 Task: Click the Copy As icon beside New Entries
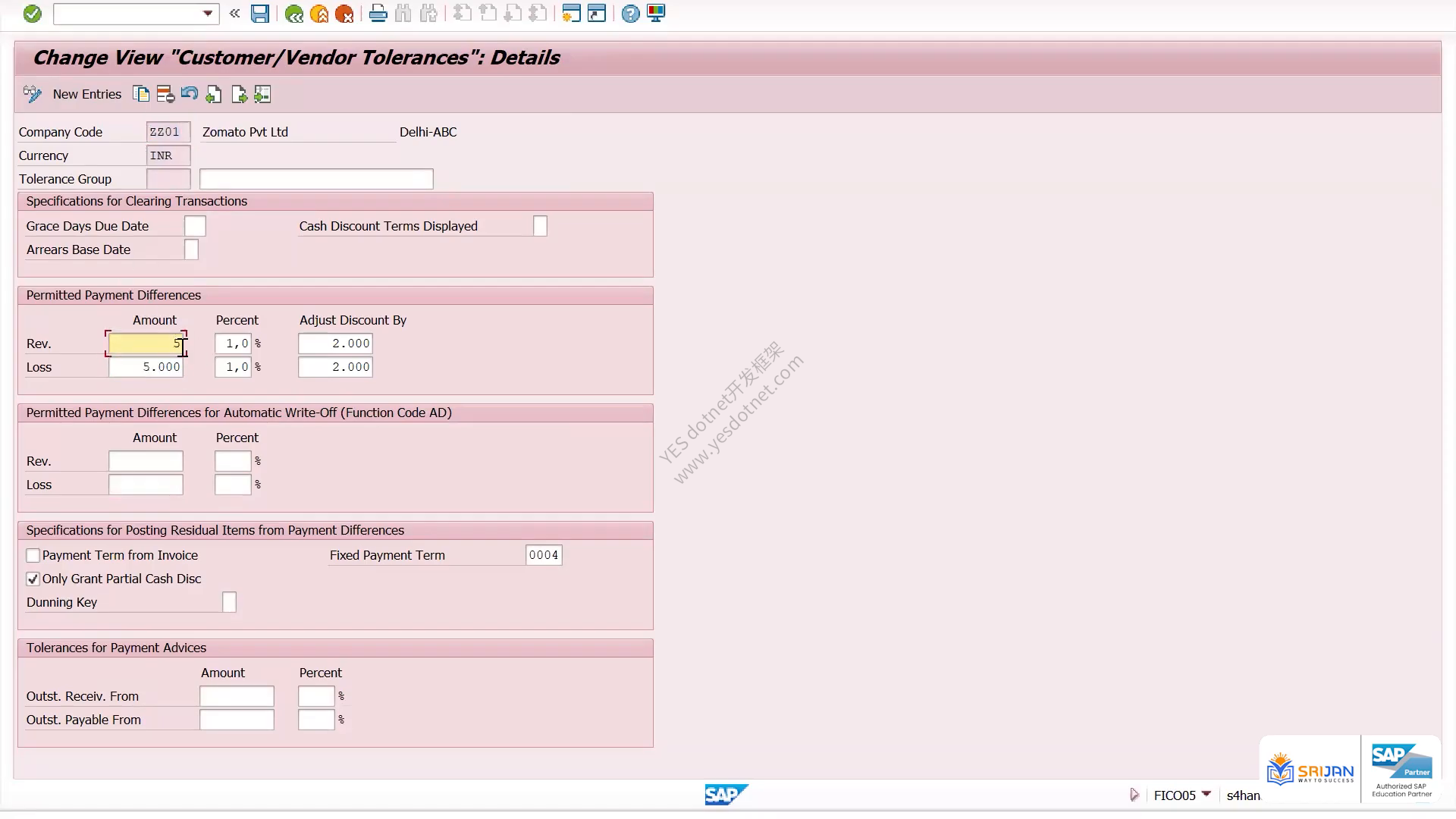(141, 94)
